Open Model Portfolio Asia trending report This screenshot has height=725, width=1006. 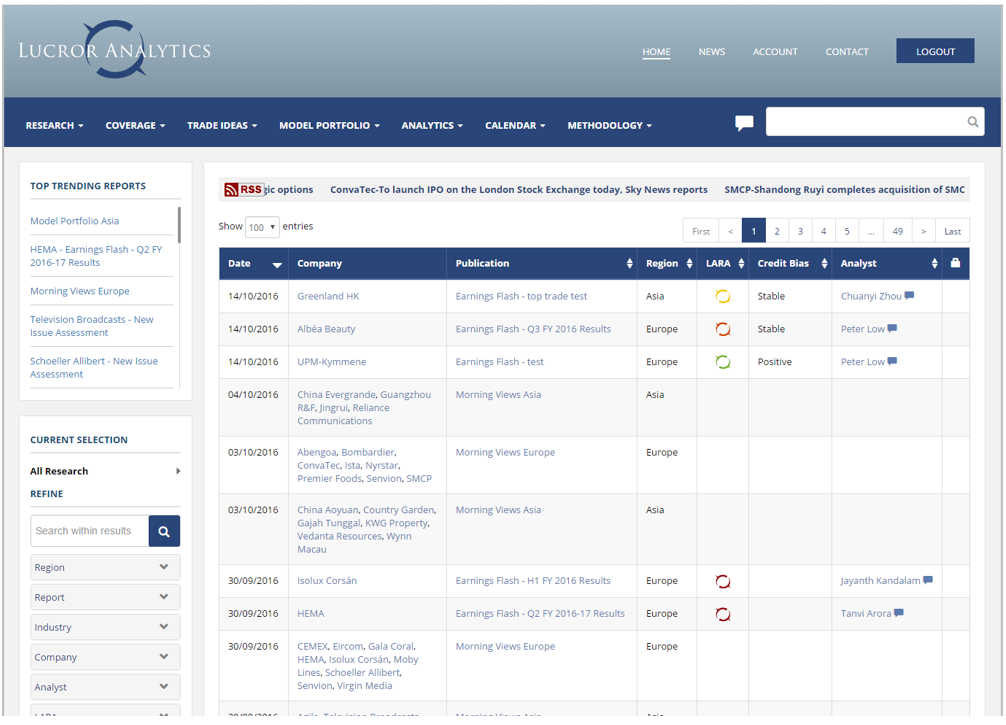[74, 221]
